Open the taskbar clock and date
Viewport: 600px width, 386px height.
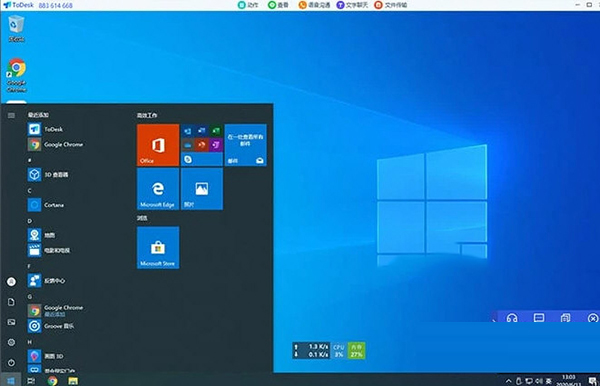click(569, 381)
